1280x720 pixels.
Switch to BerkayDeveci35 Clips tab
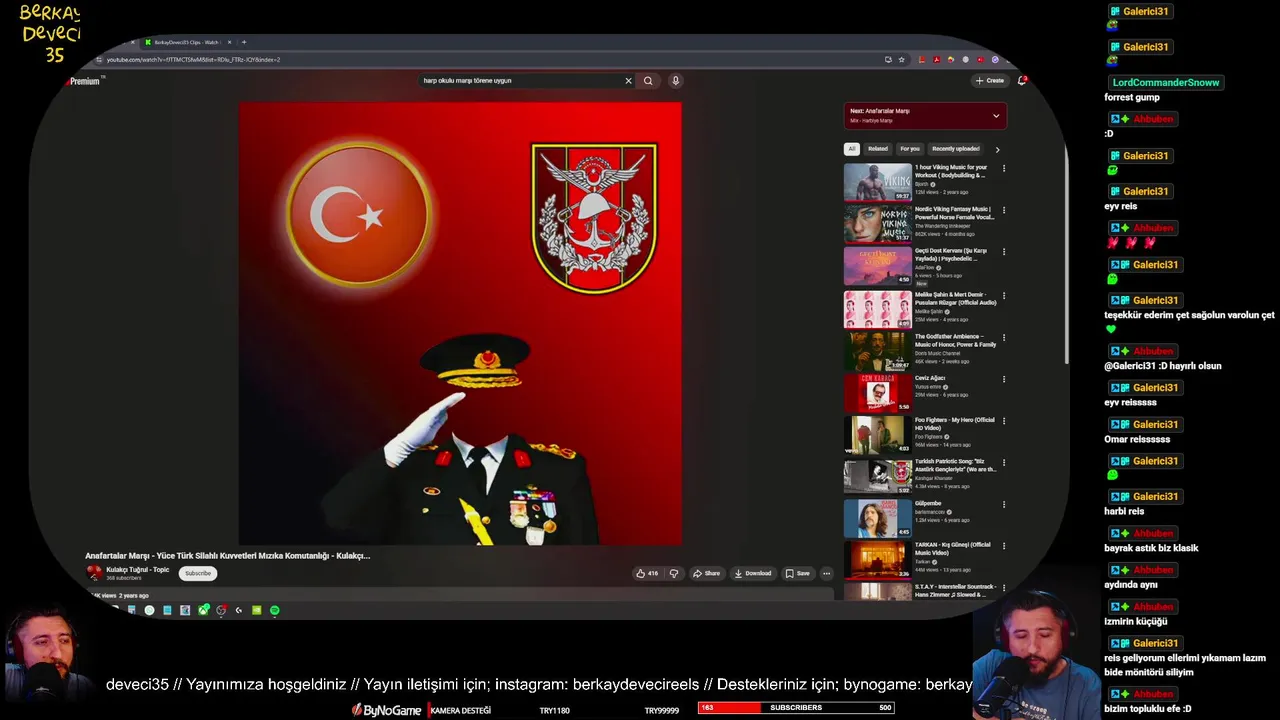tap(186, 42)
